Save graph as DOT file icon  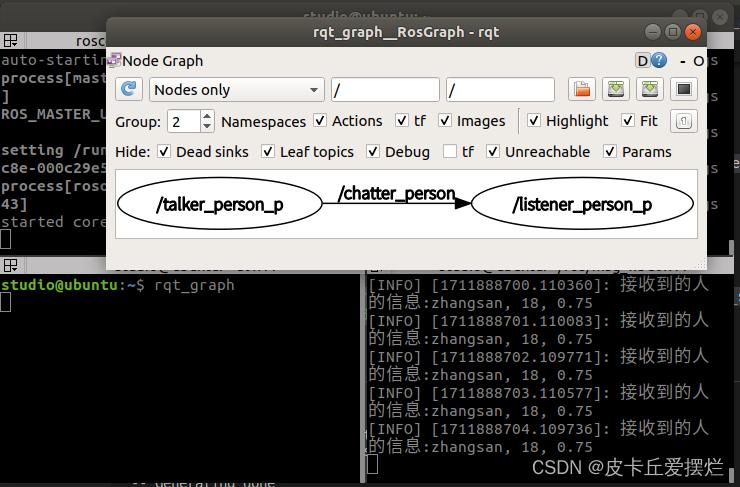[x=616, y=89]
